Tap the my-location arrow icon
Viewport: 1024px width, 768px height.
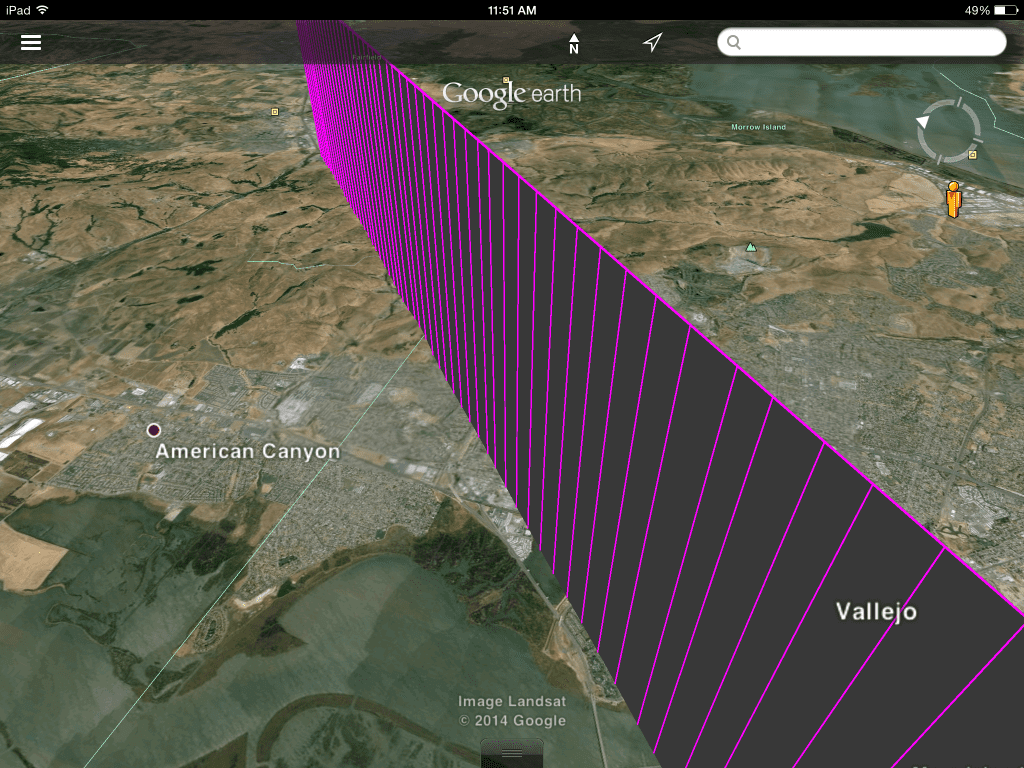tap(652, 42)
